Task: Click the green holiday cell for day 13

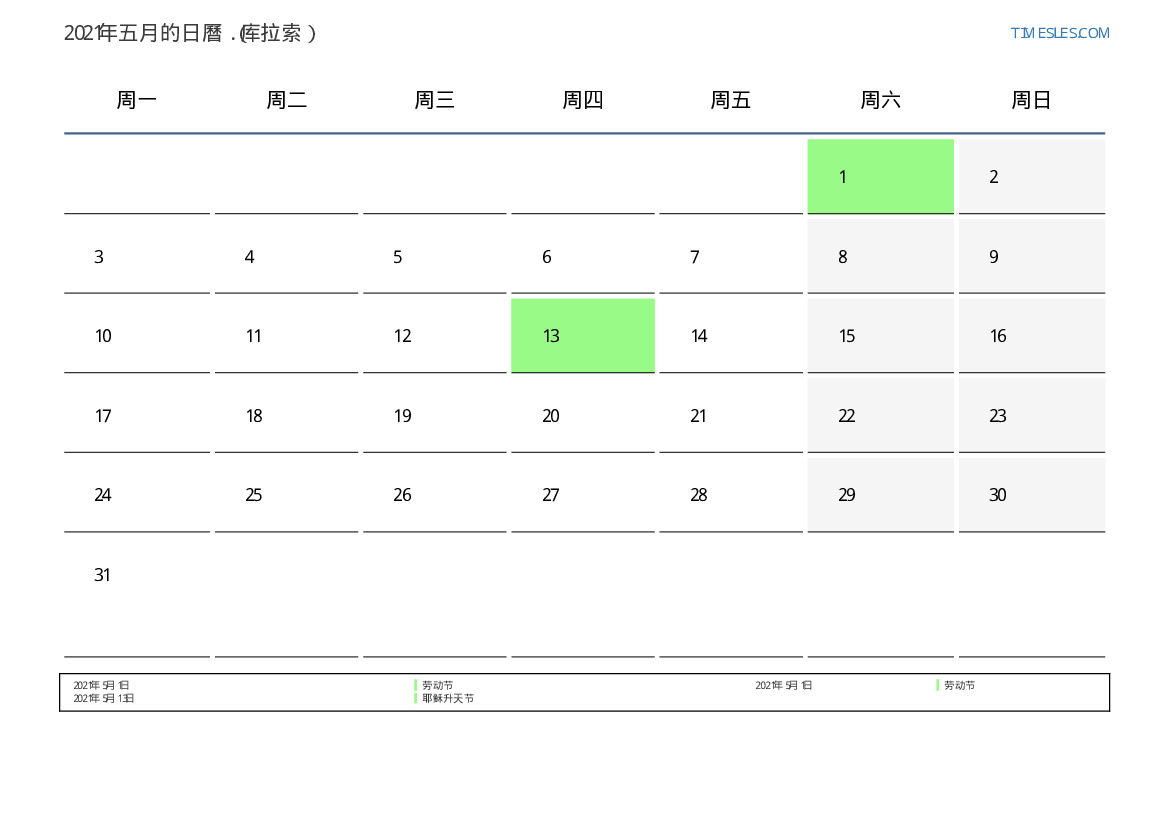Action: pyautogui.click(x=583, y=336)
